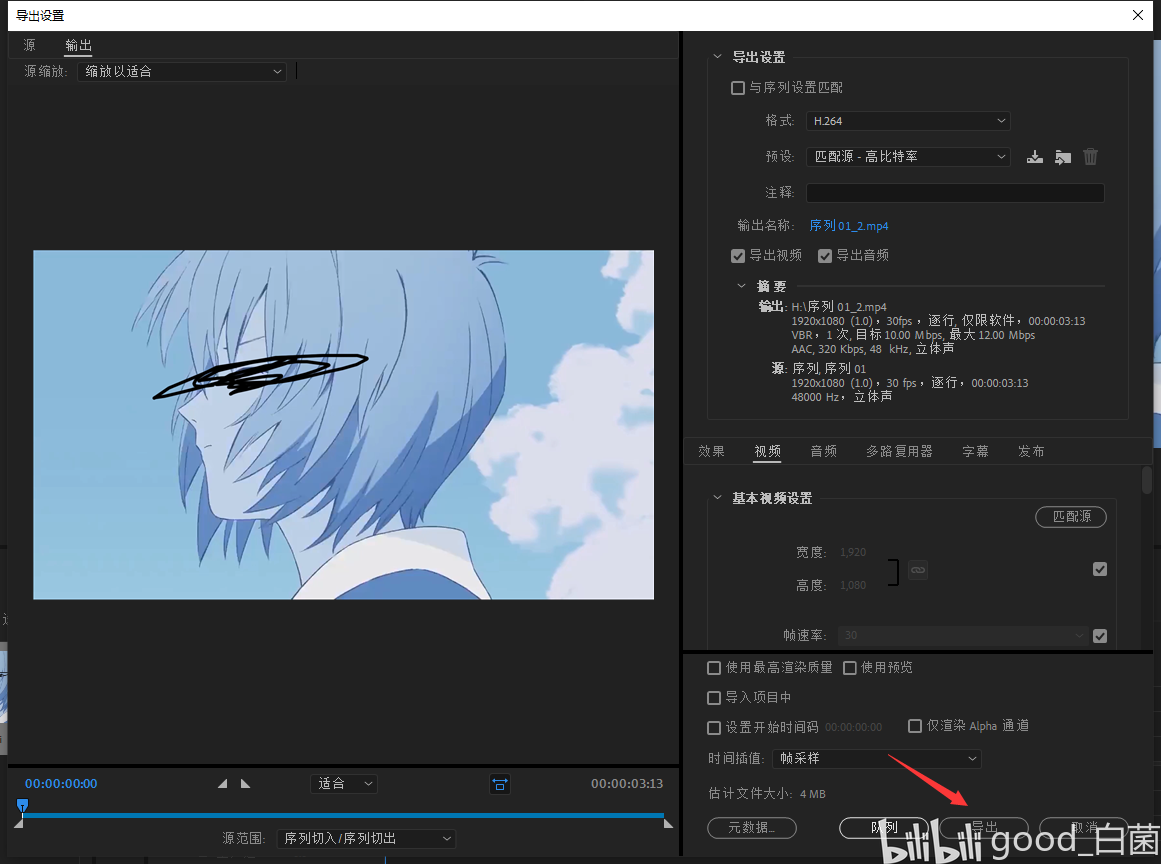
Task: Open the 音频 tab
Action: pyautogui.click(x=823, y=451)
